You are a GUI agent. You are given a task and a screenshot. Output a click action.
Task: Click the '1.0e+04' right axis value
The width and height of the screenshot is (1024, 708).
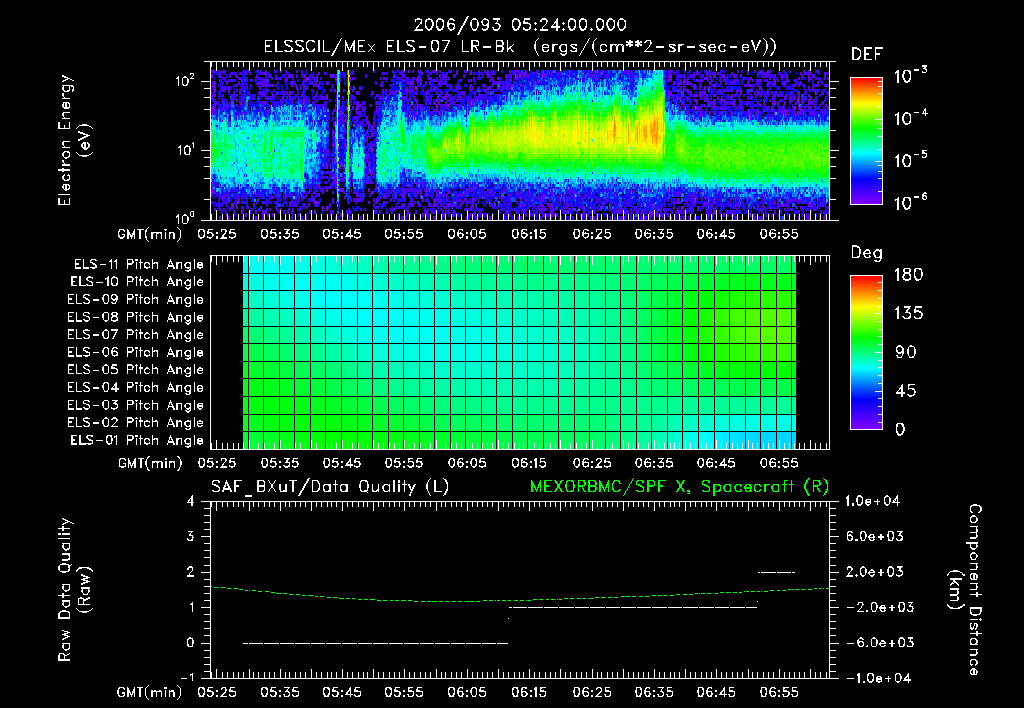pos(872,501)
